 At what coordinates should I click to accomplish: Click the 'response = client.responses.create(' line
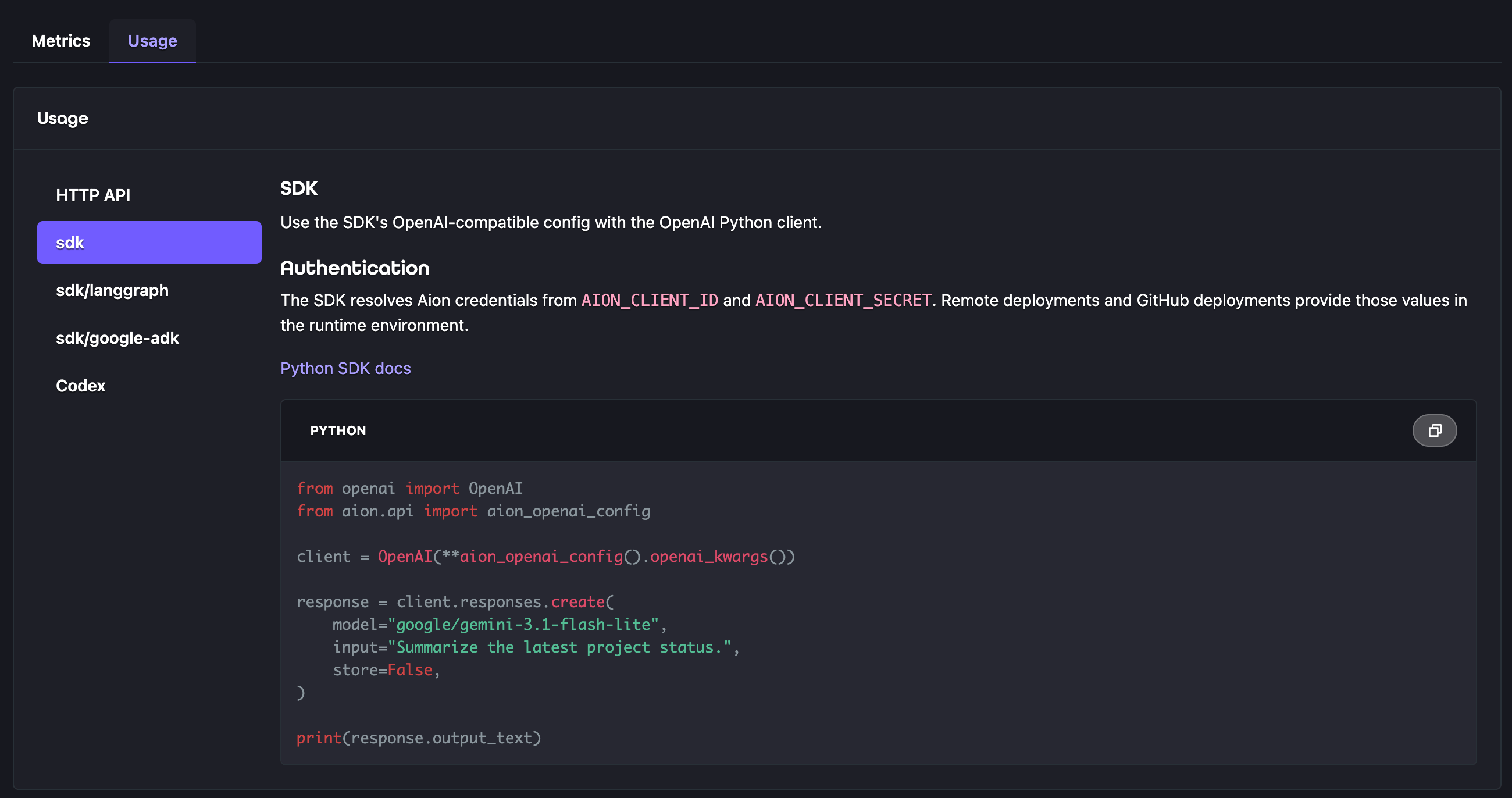click(x=455, y=602)
